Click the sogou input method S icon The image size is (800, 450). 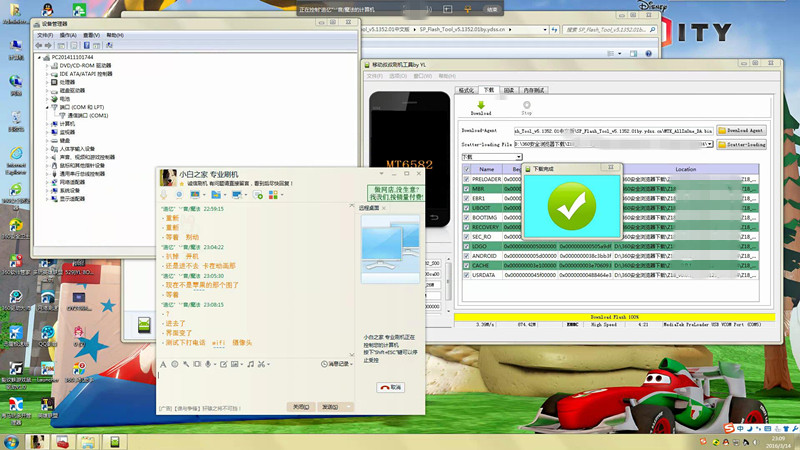pyautogui.click(x=729, y=429)
